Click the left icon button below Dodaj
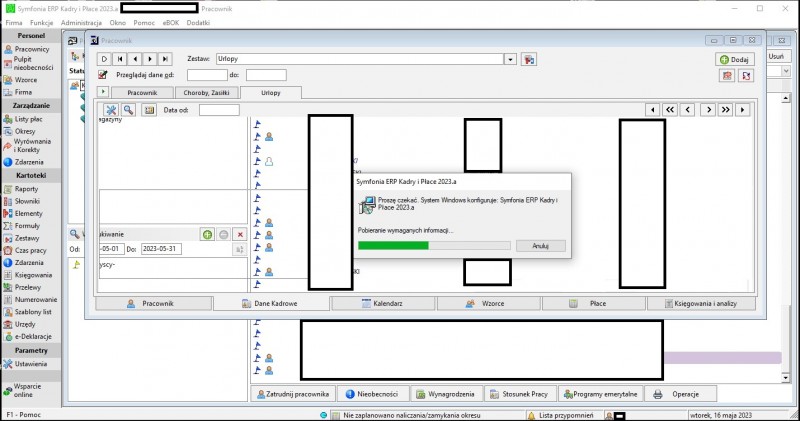 pyautogui.click(x=727, y=76)
